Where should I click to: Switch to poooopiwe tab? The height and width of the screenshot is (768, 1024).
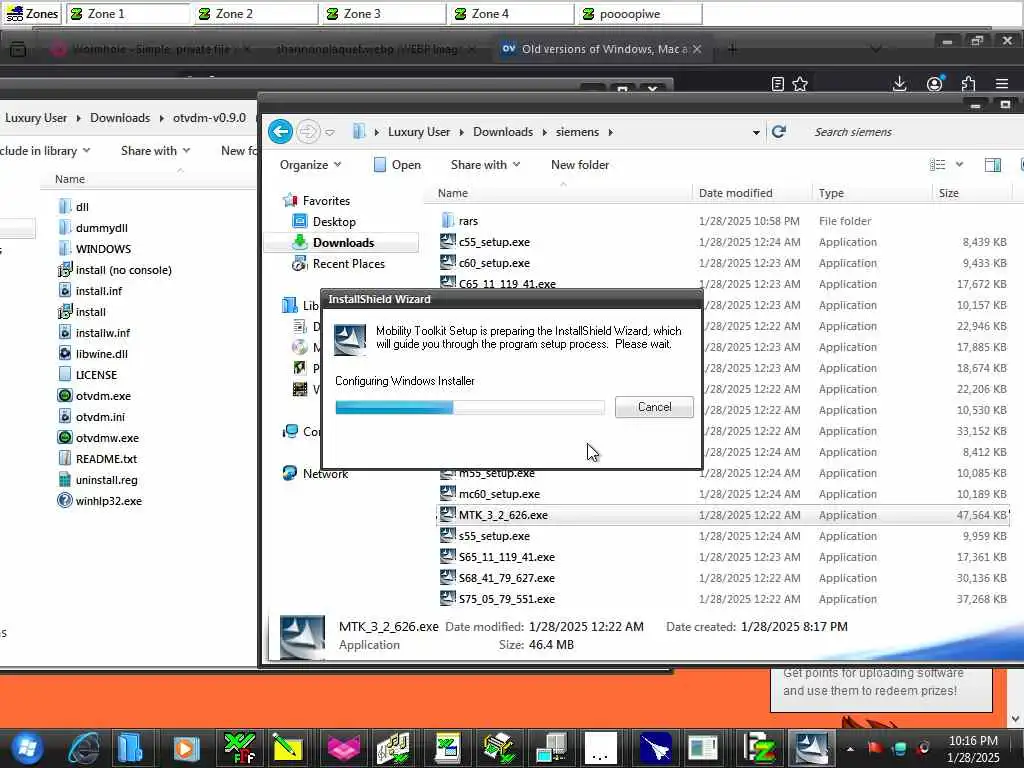(x=640, y=14)
